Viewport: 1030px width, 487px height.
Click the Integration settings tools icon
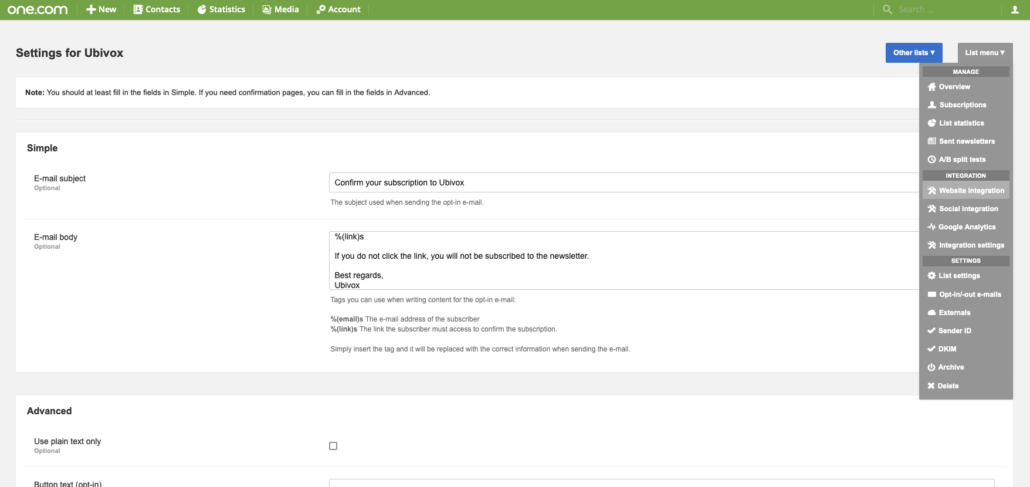click(x=931, y=245)
